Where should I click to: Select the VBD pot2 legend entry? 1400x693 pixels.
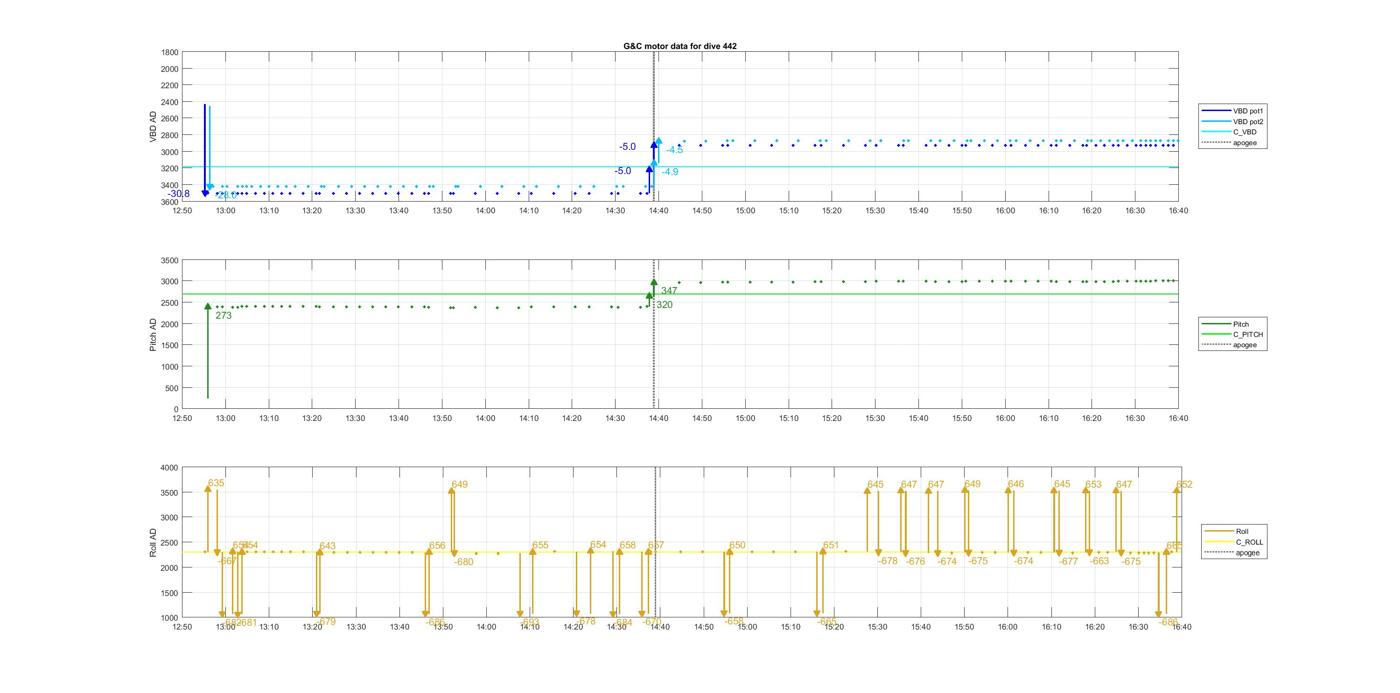[x=1235, y=121]
